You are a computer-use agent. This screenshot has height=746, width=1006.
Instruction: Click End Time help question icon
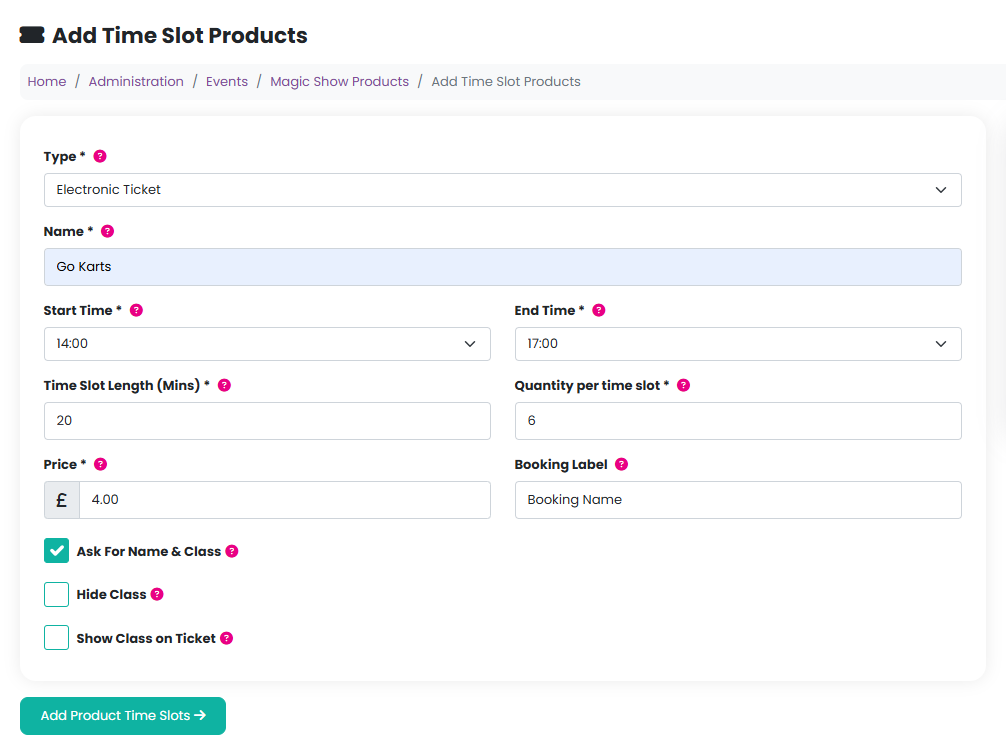599,310
